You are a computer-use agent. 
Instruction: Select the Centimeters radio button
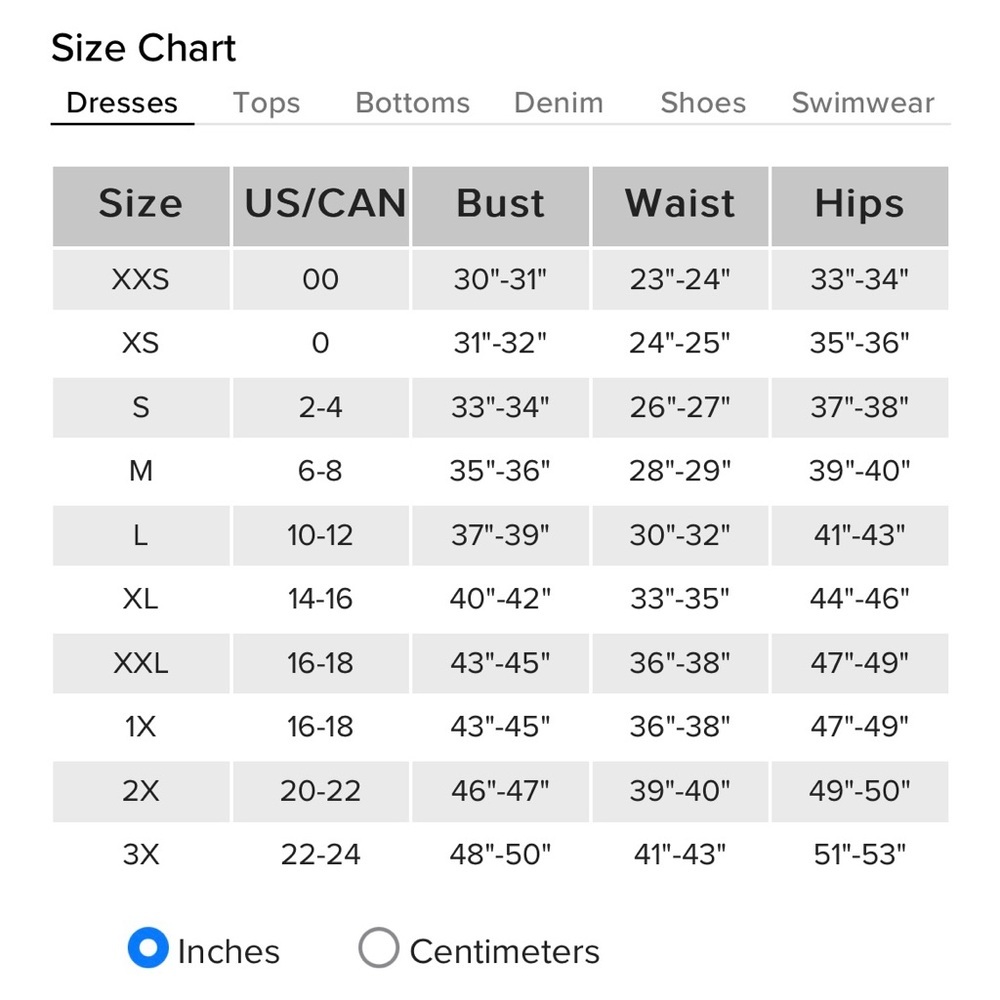pos(378,948)
